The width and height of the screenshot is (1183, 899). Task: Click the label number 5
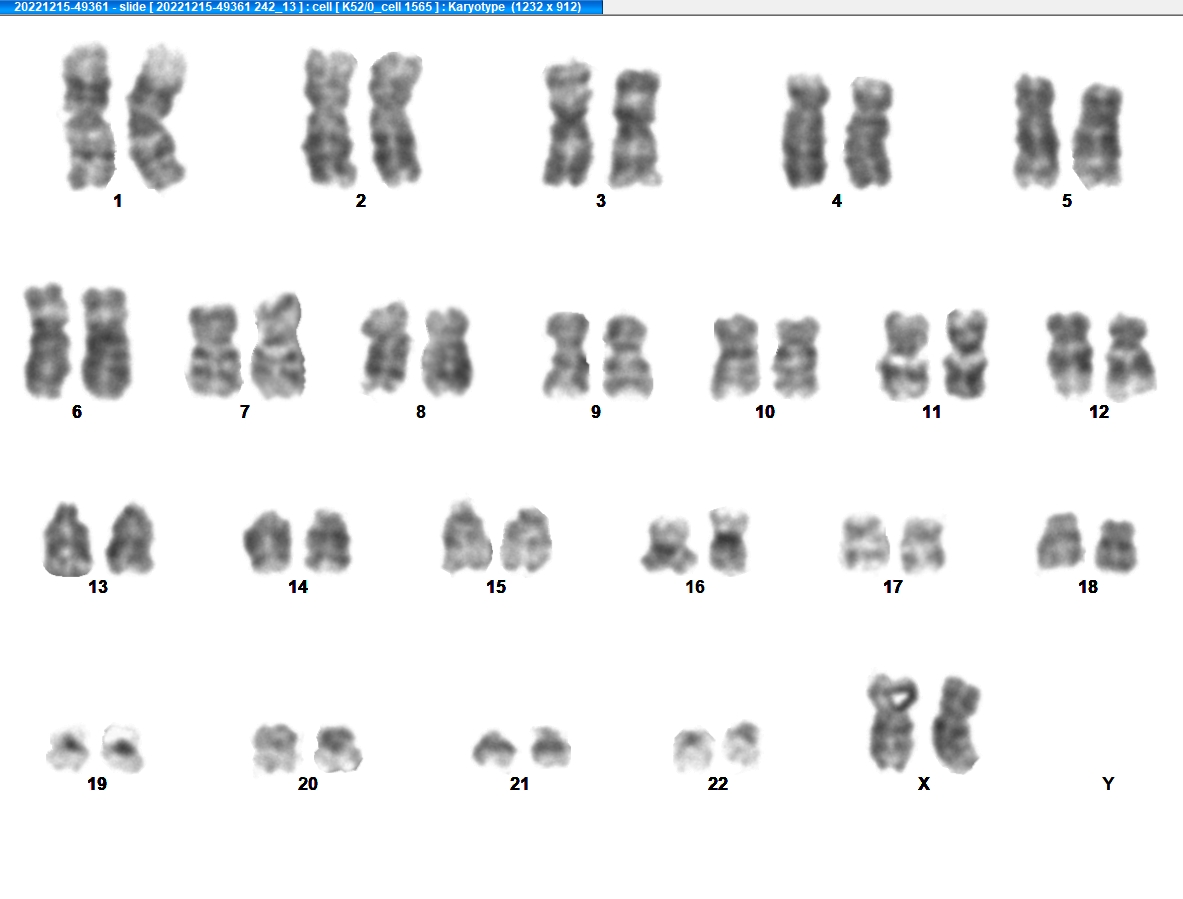tap(1067, 201)
